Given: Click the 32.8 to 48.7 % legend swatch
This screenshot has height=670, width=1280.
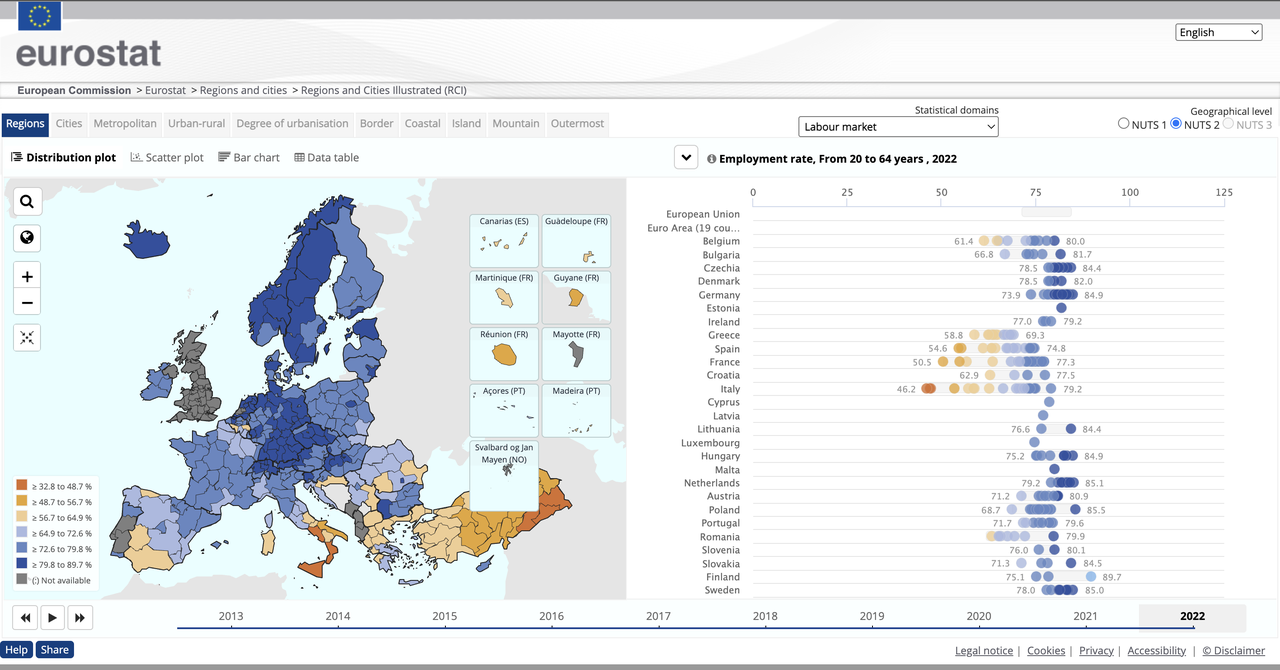Looking at the screenshot, I should tap(22, 486).
